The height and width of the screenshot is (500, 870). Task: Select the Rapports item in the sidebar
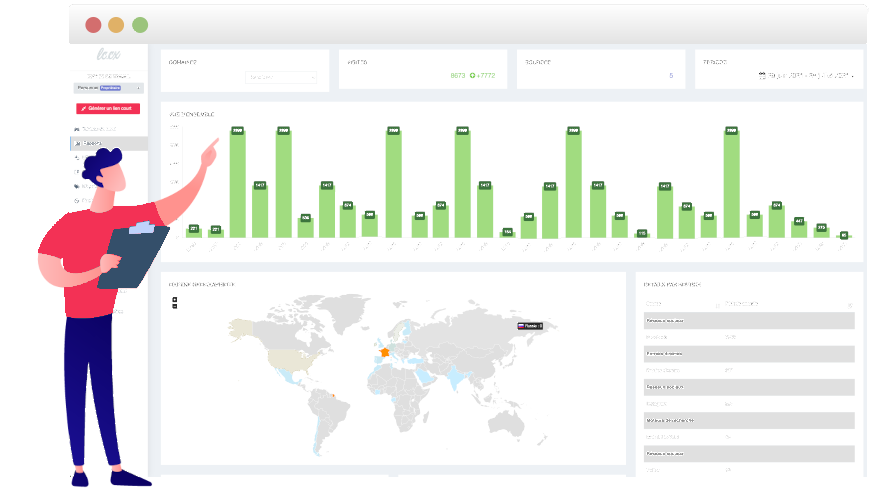[109, 143]
